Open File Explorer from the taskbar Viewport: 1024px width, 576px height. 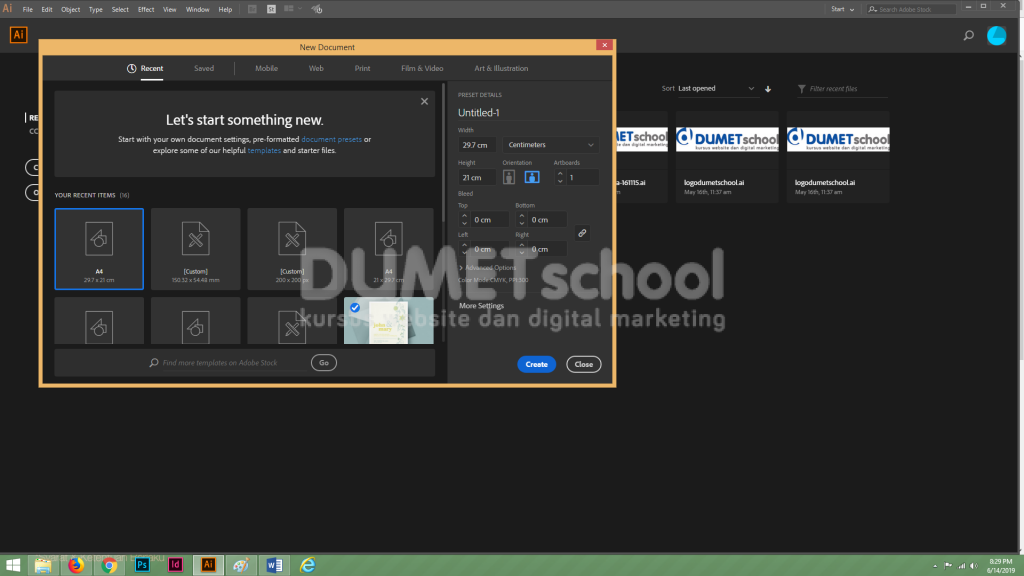click(43, 565)
